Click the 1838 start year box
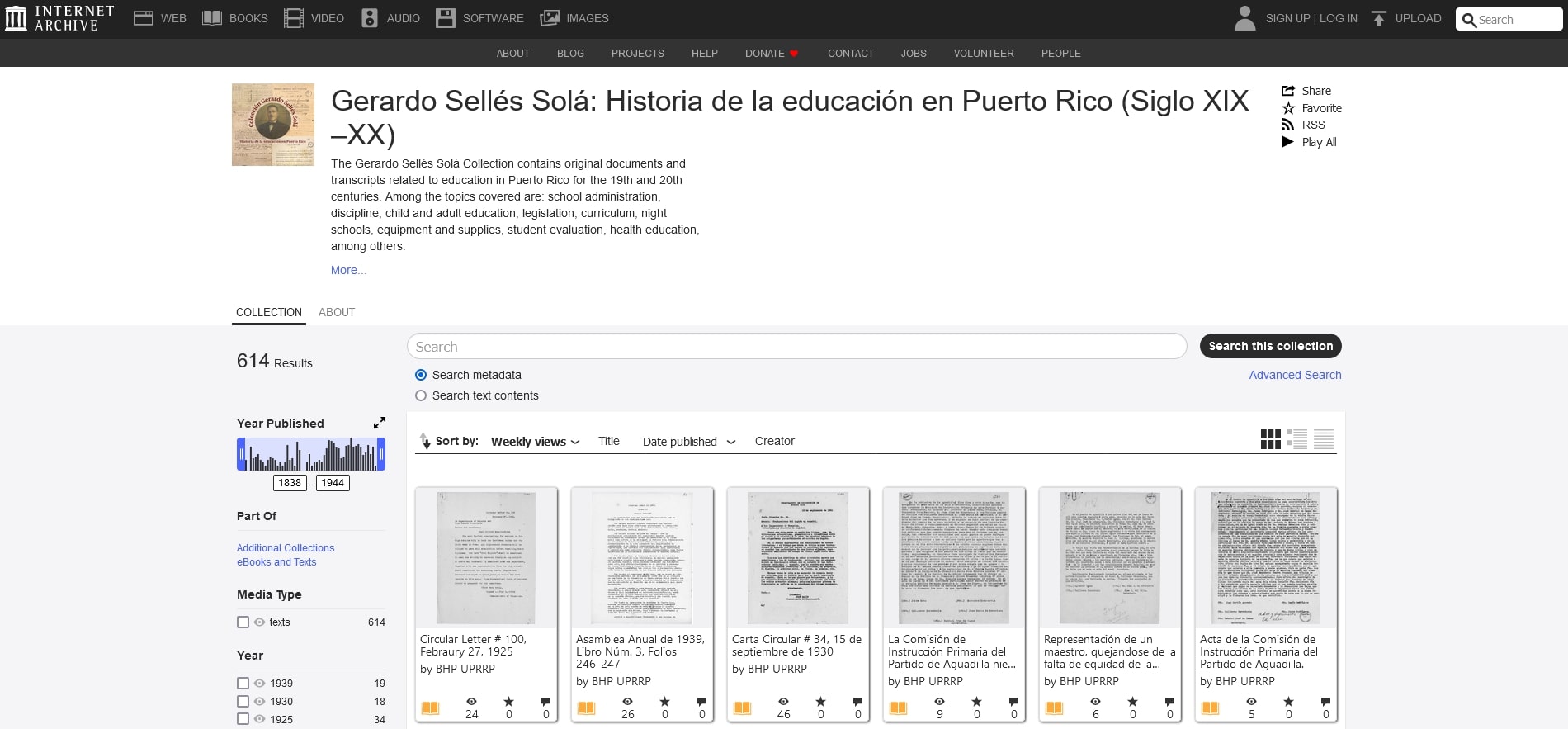Image resolution: width=1568 pixels, height=729 pixels. (x=290, y=483)
